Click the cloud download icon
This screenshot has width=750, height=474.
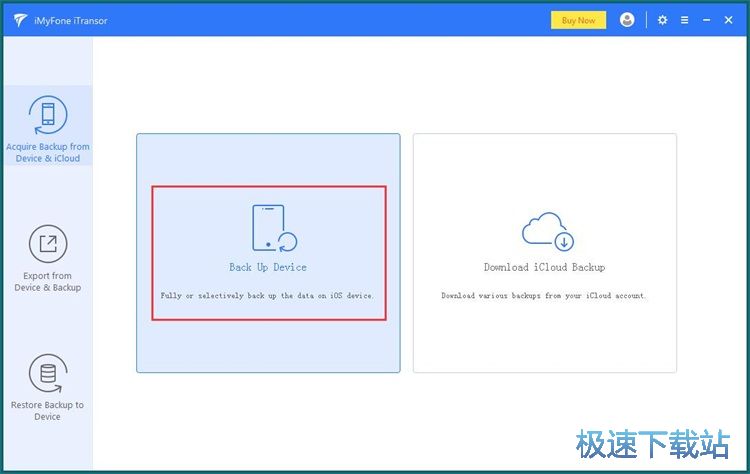[548, 231]
